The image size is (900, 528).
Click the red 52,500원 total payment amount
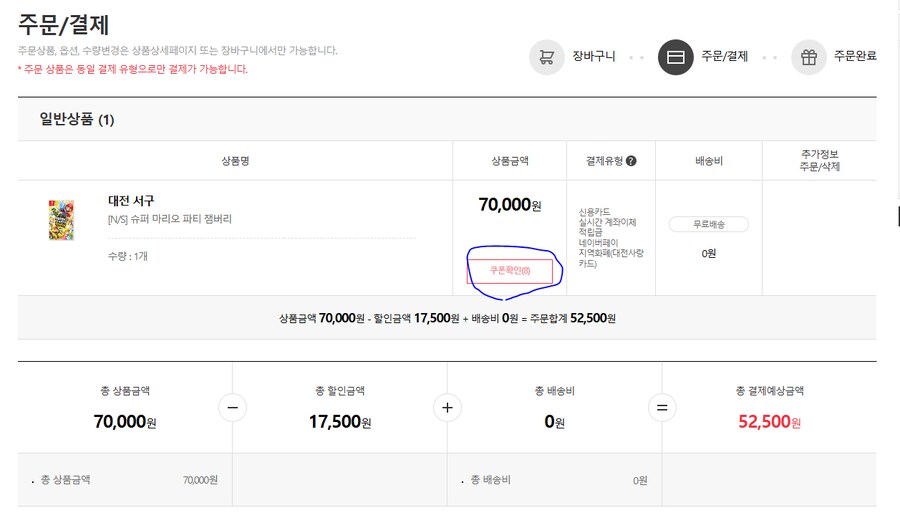[x=769, y=422]
